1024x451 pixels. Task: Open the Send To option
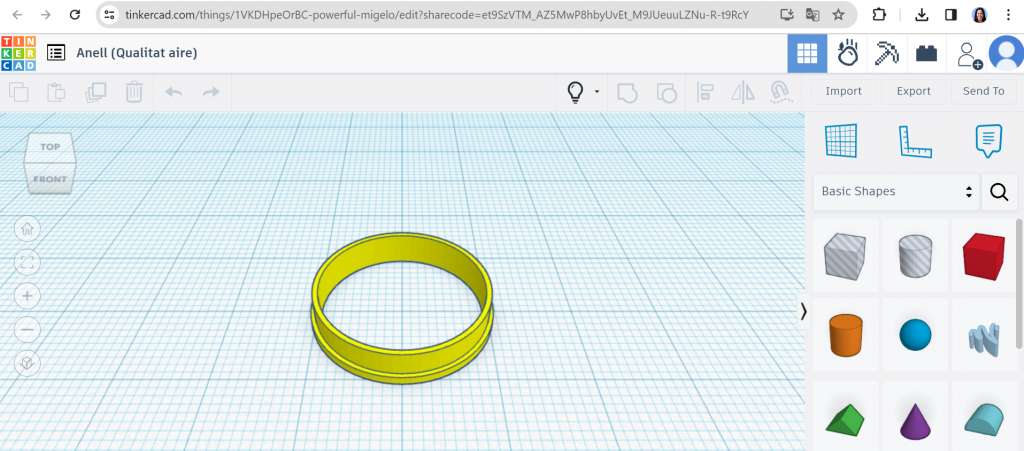click(x=983, y=91)
